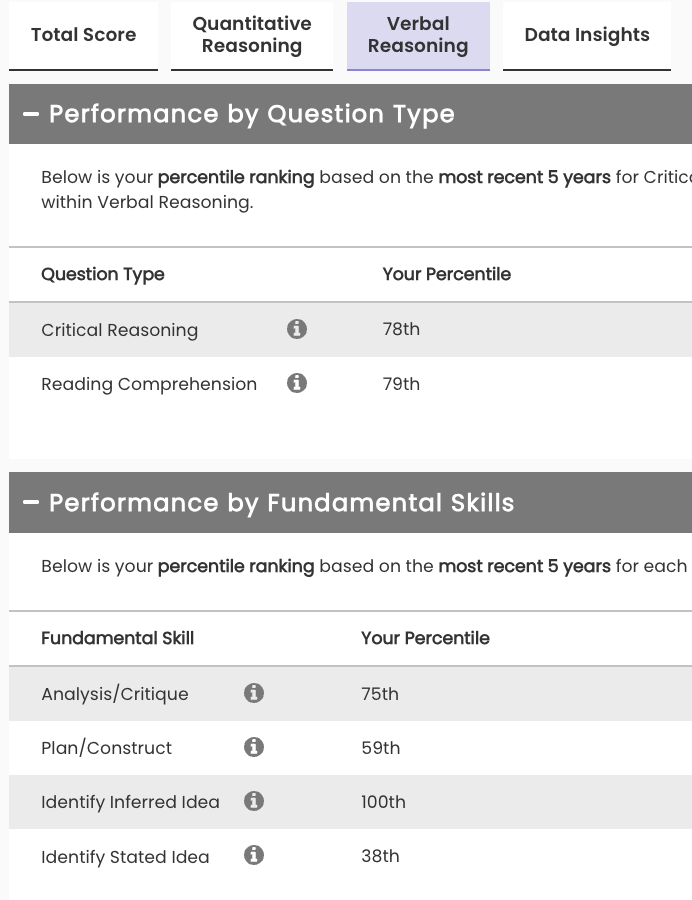Click the Plan/Construct row label
692x900 pixels.
[x=107, y=748]
